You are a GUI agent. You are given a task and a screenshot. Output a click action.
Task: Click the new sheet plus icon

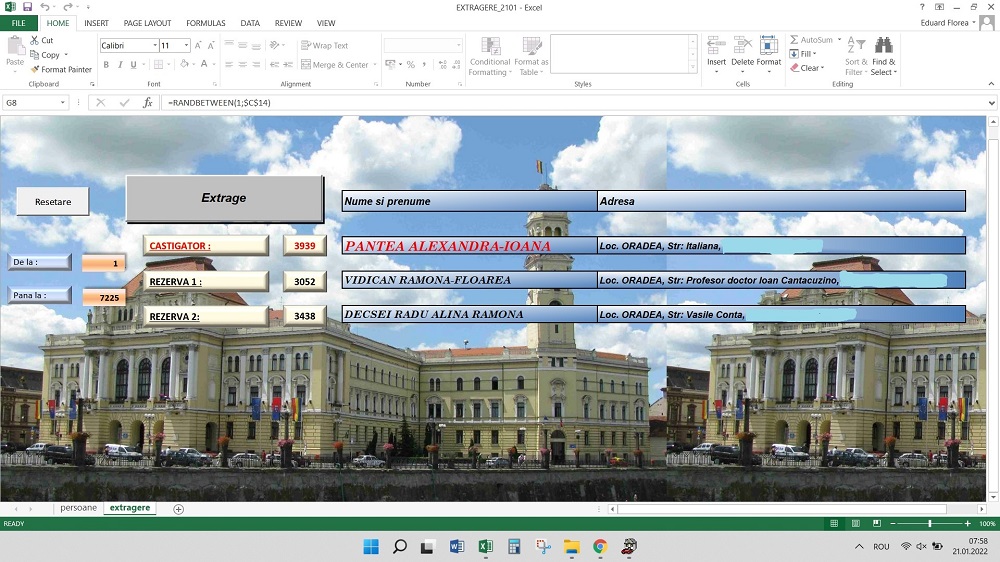[x=179, y=509]
